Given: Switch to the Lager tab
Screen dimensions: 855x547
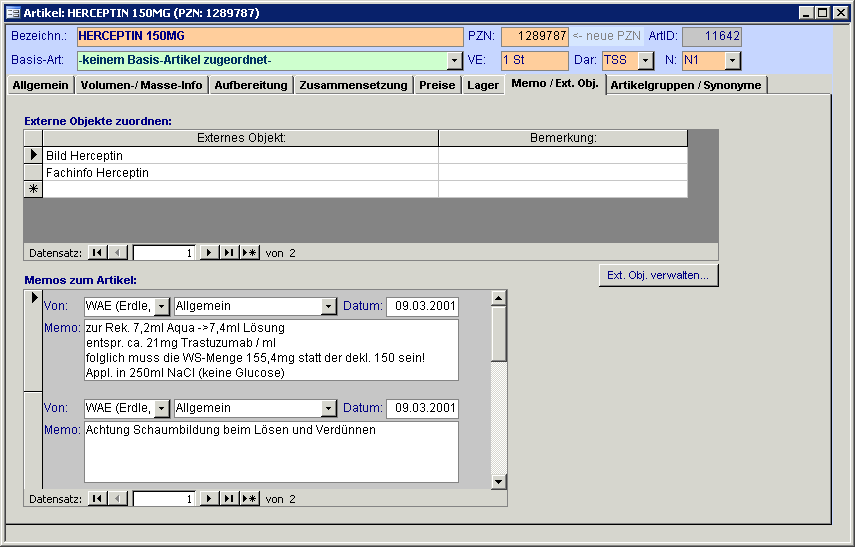Looking at the screenshot, I should tap(483, 85).
